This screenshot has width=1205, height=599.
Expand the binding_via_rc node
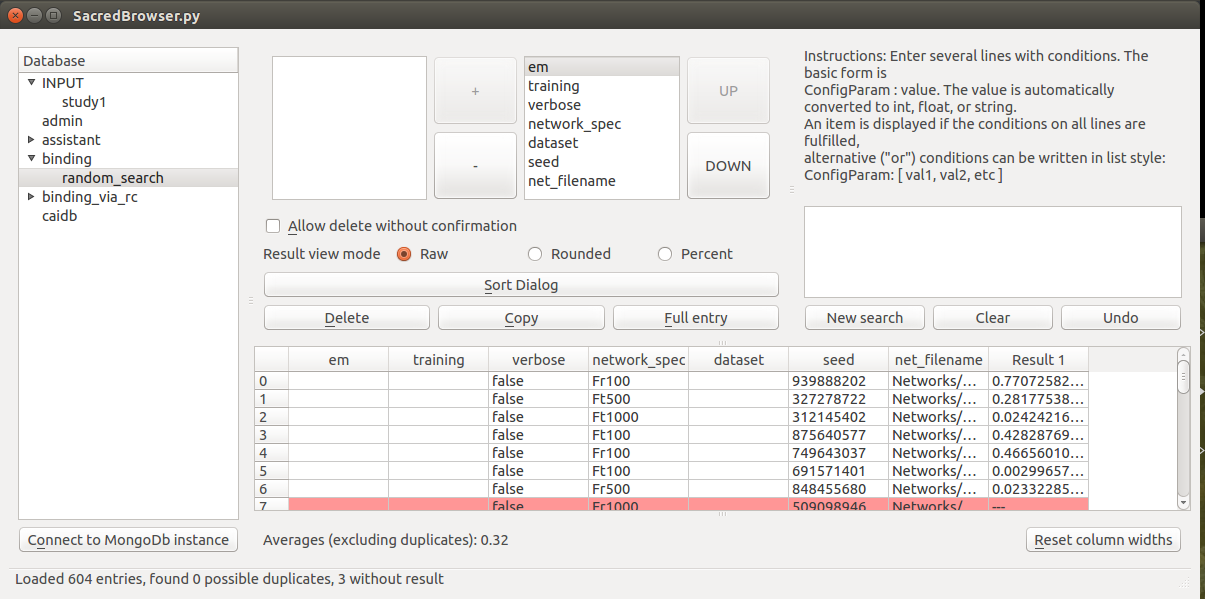[31, 197]
